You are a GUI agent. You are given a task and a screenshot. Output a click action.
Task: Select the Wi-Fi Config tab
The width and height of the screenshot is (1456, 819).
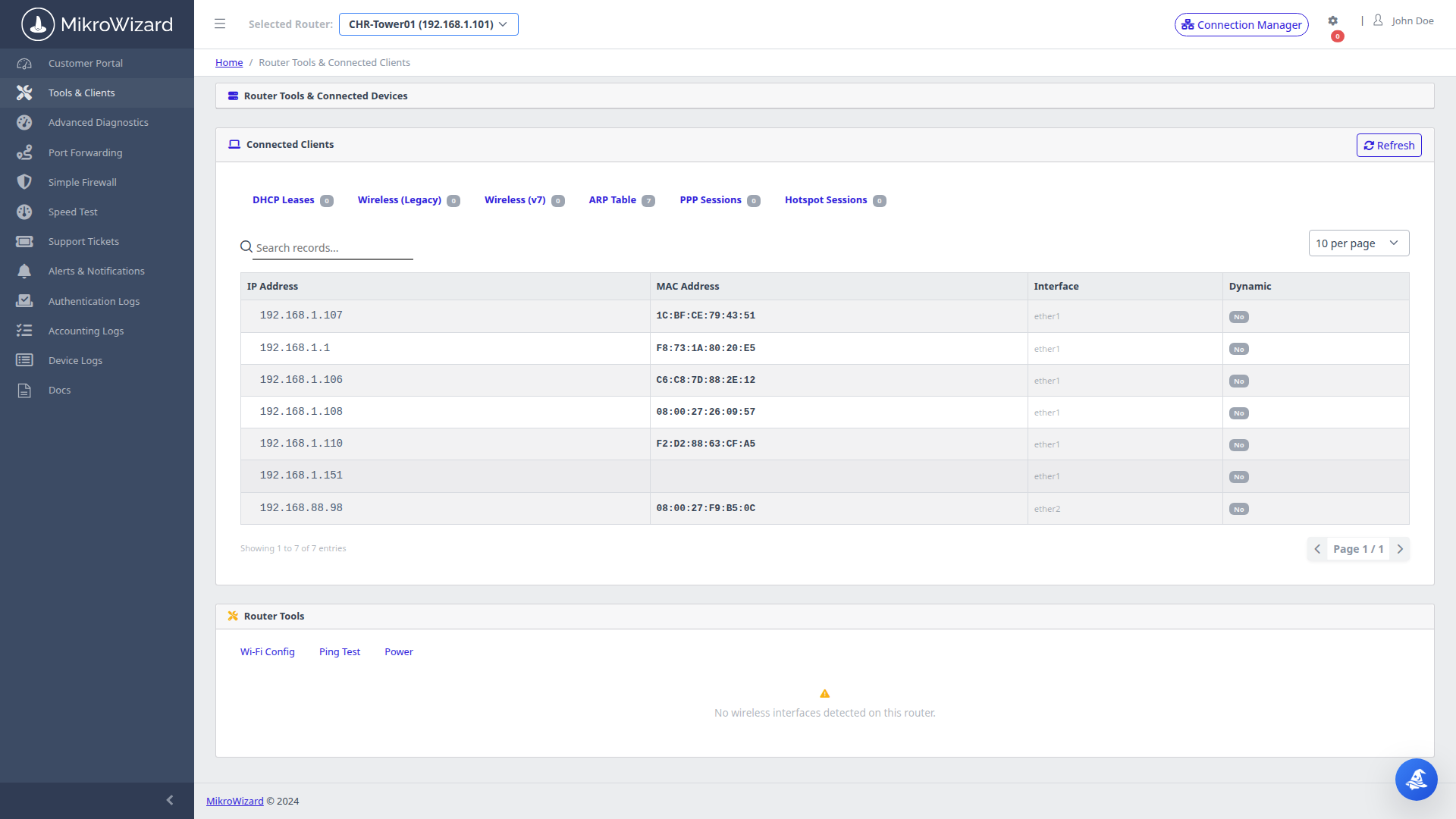coord(267,652)
